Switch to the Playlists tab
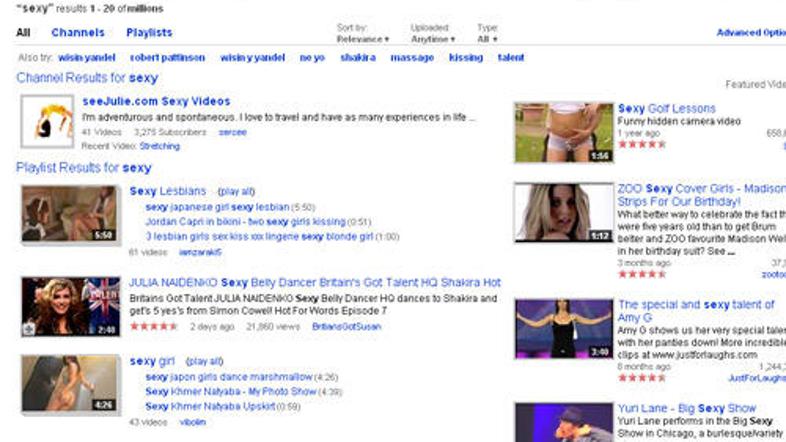Viewport: 786px width, 442px height. [149, 33]
